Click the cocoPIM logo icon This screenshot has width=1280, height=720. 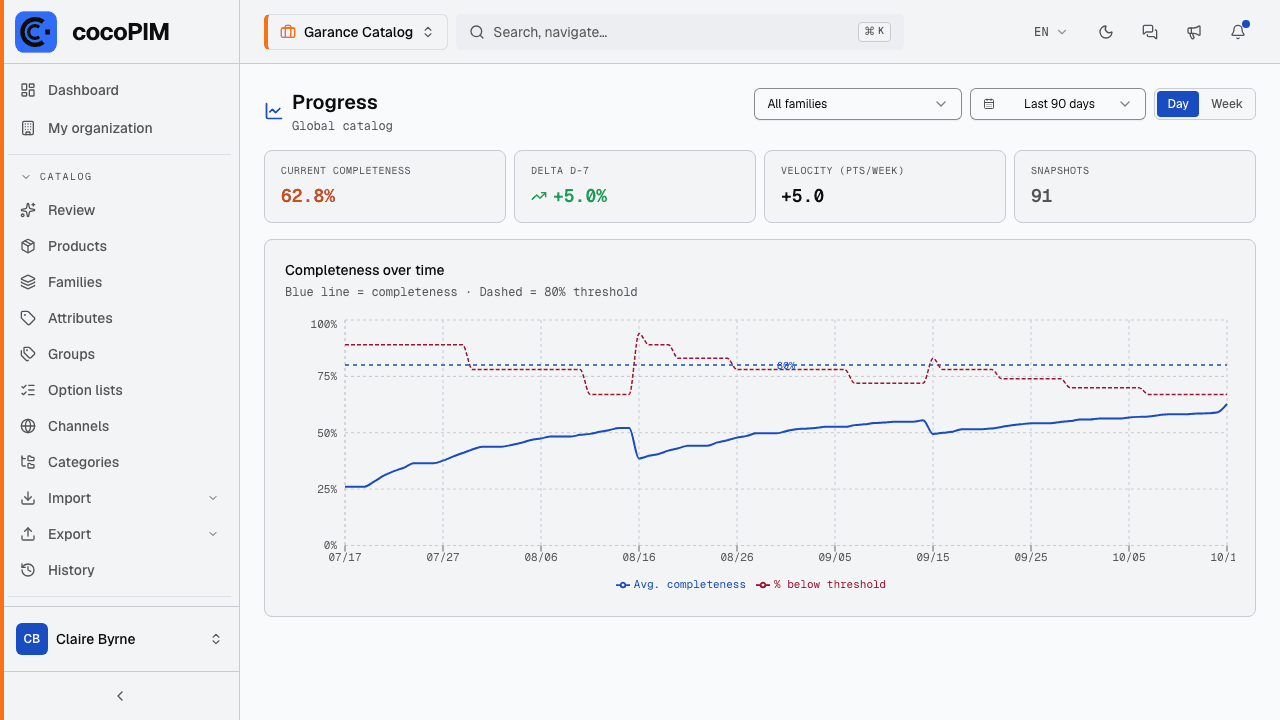click(36, 32)
